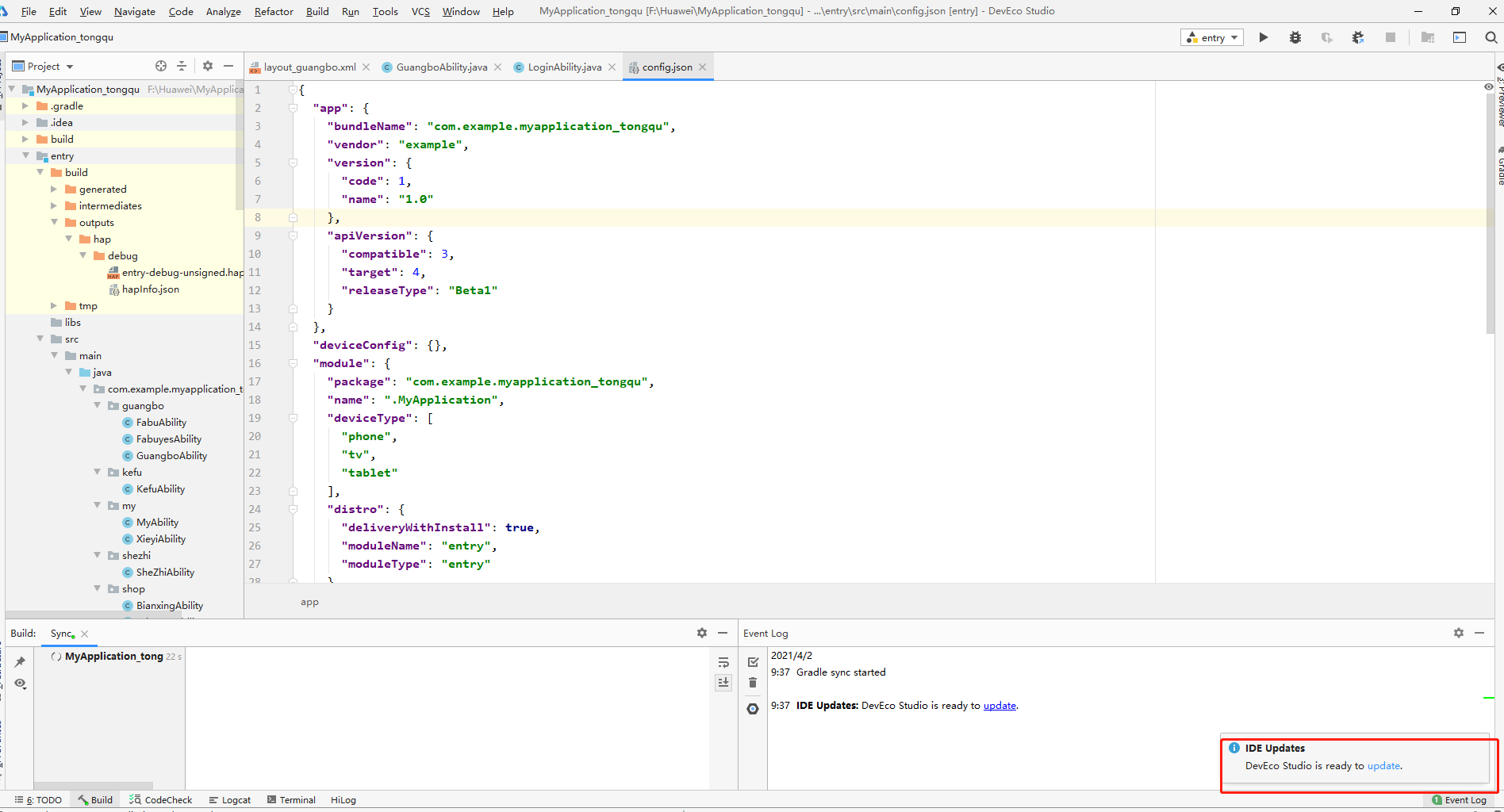This screenshot has width=1504, height=812.
Task: Toggle soft-wrap in Build output
Action: (x=723, y=662)
